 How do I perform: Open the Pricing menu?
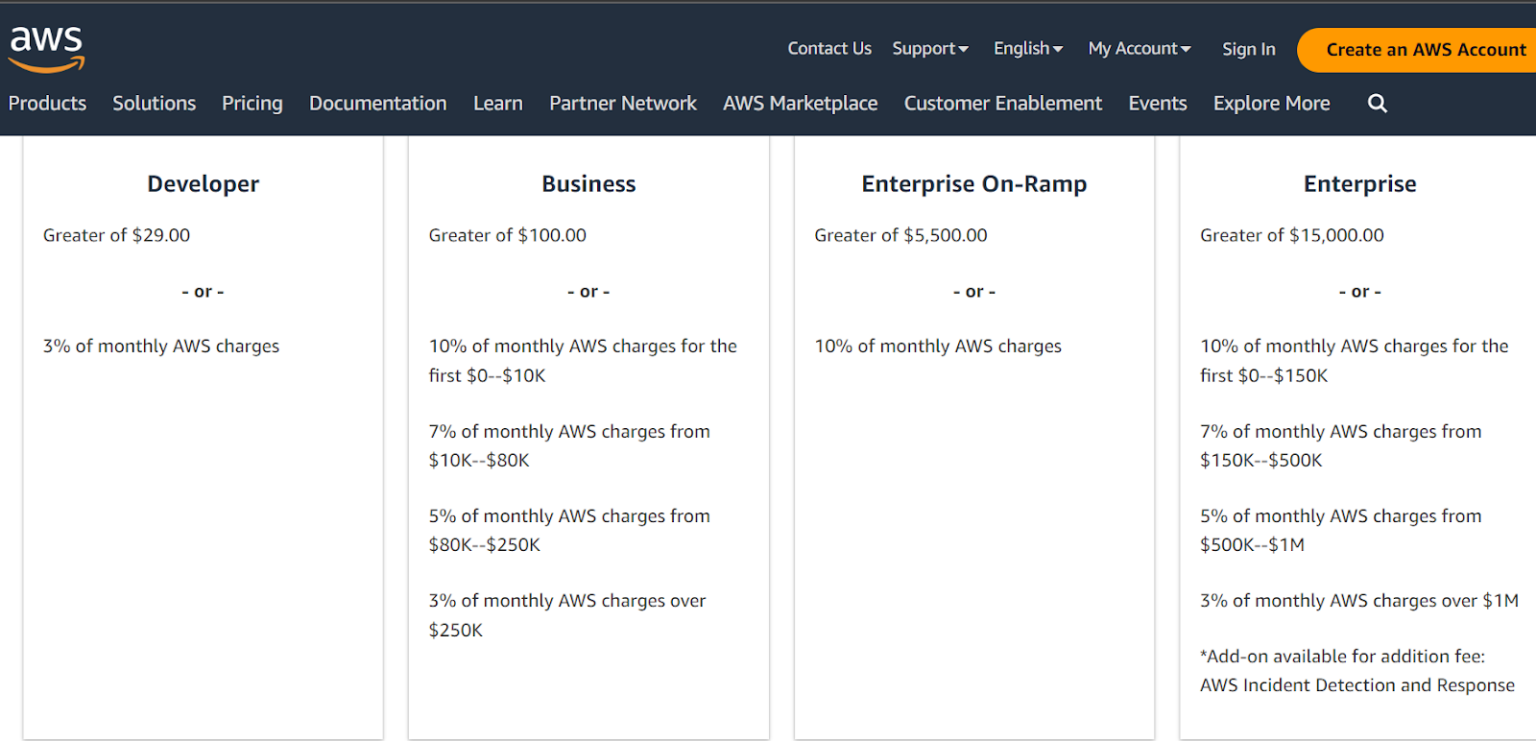coord(252,103)
